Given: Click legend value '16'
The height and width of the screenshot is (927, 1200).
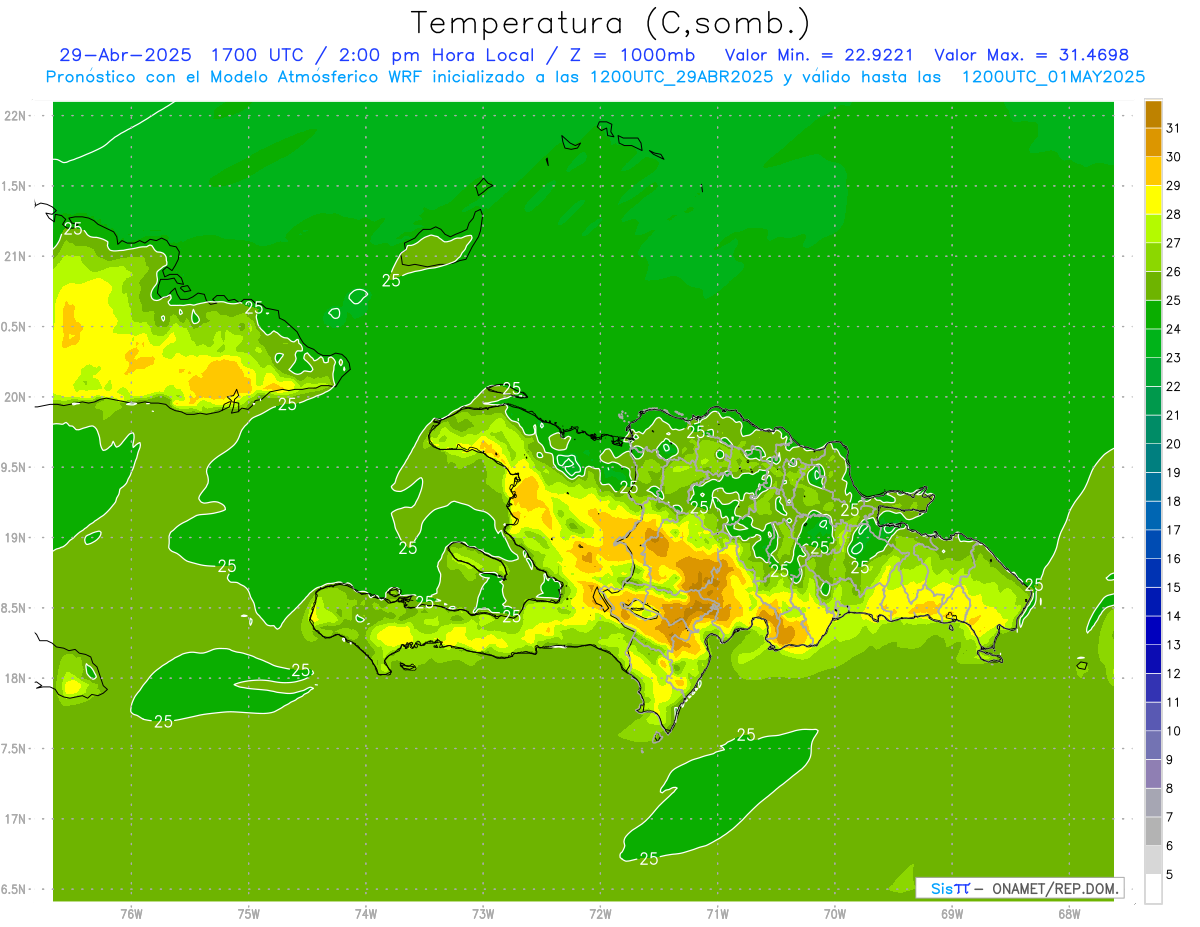Looking at the screenshot, I should coord(1173,559).
